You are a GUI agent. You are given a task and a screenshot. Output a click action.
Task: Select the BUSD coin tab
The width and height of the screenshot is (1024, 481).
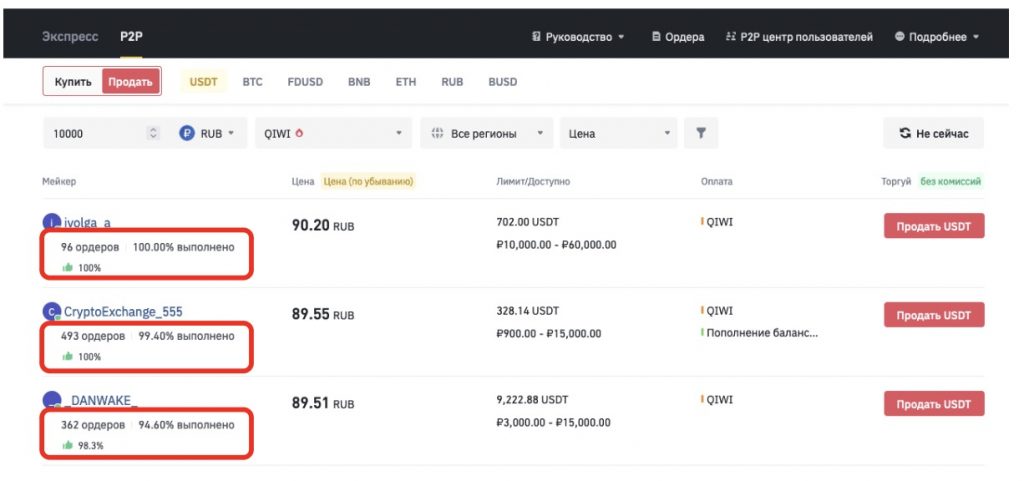click(x=503, y=82)
